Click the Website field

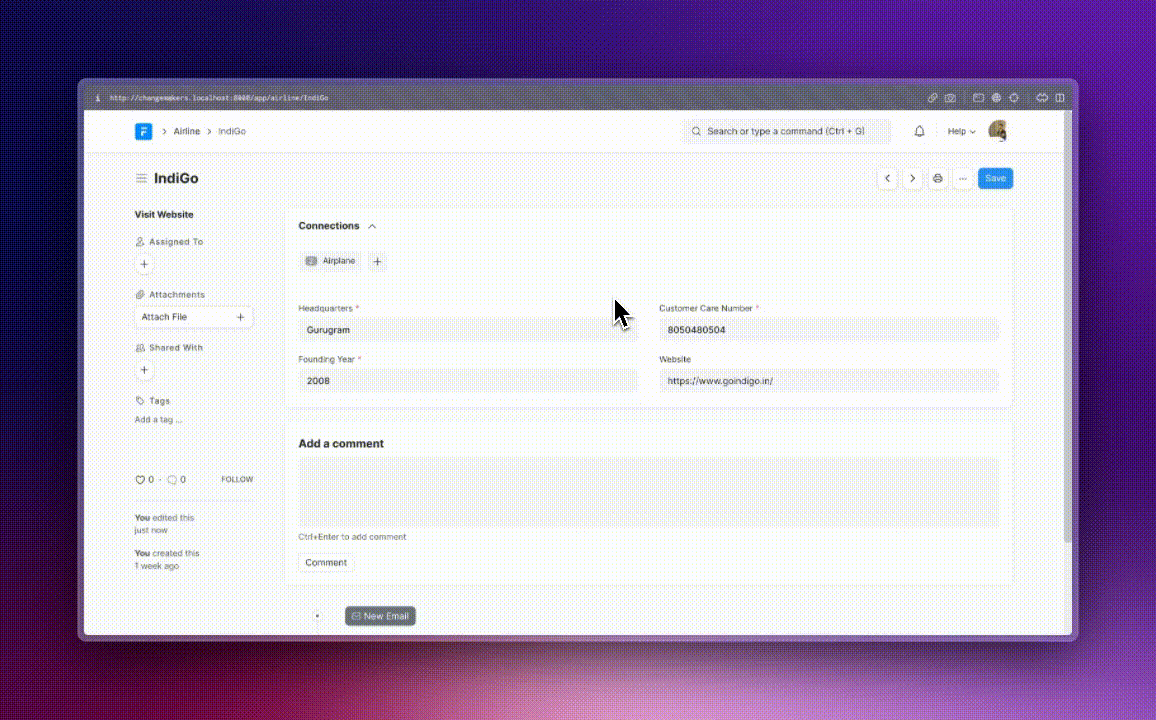click(829, 381)
